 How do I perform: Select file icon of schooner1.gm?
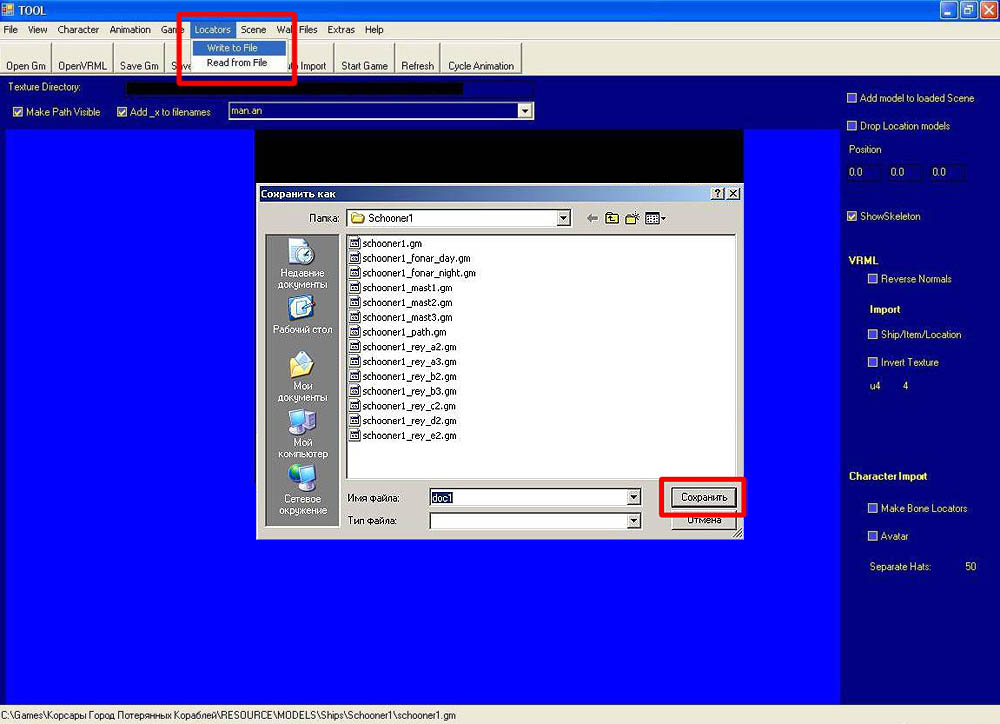point(355,243)
